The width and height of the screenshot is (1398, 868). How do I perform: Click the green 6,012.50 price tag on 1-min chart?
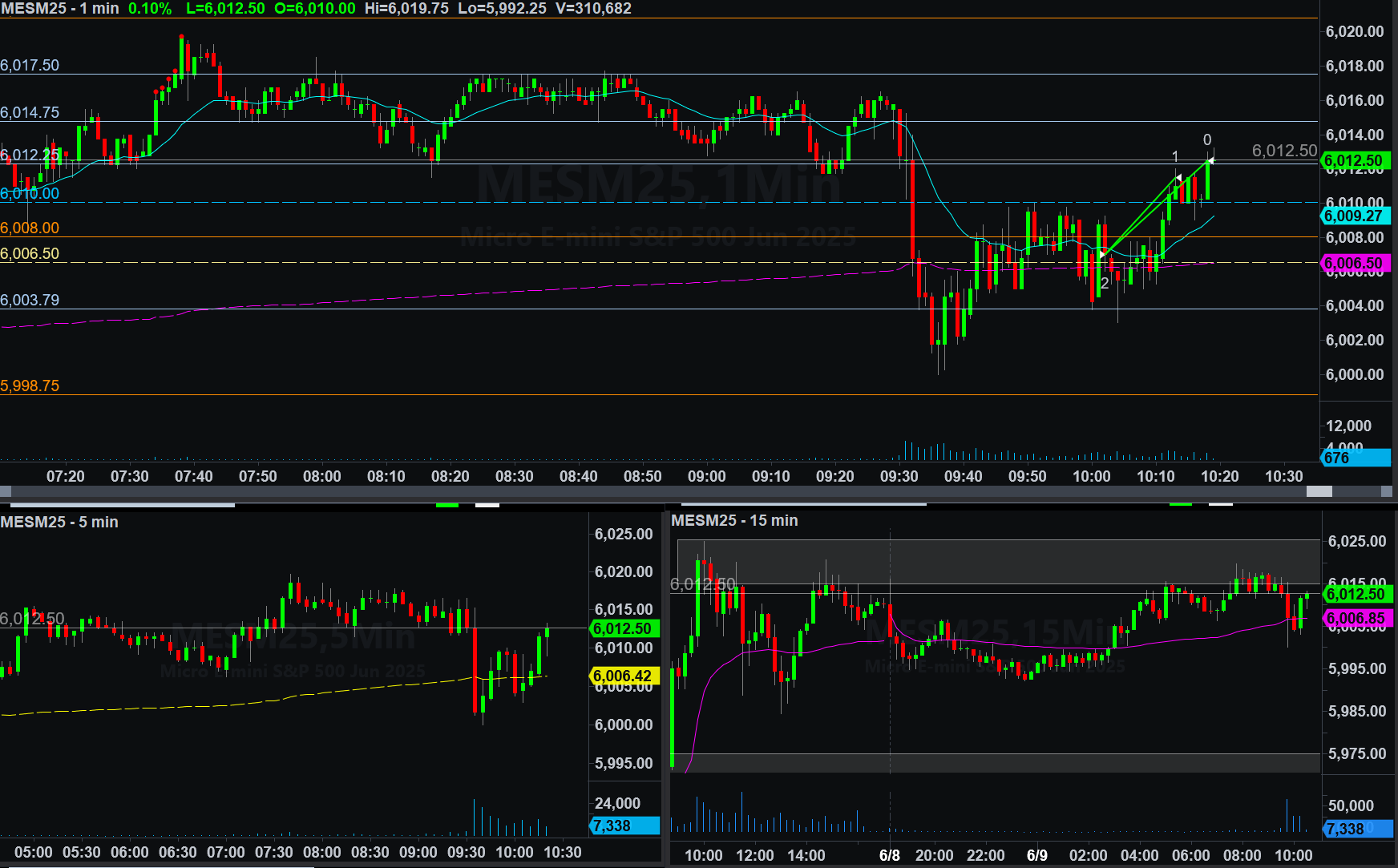pyautogui.click(x=1354, y=161)
